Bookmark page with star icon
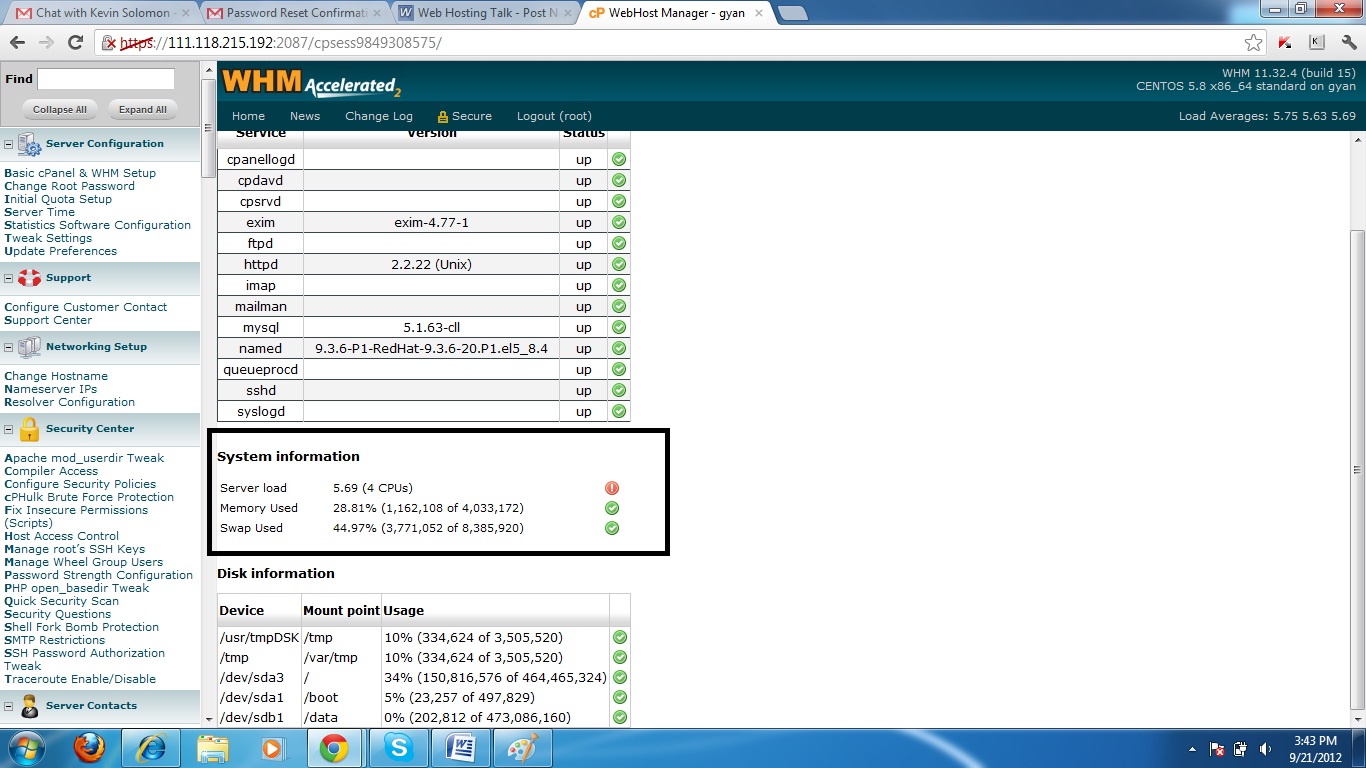Screen dimensions: 1366x768 point(1253,43)
